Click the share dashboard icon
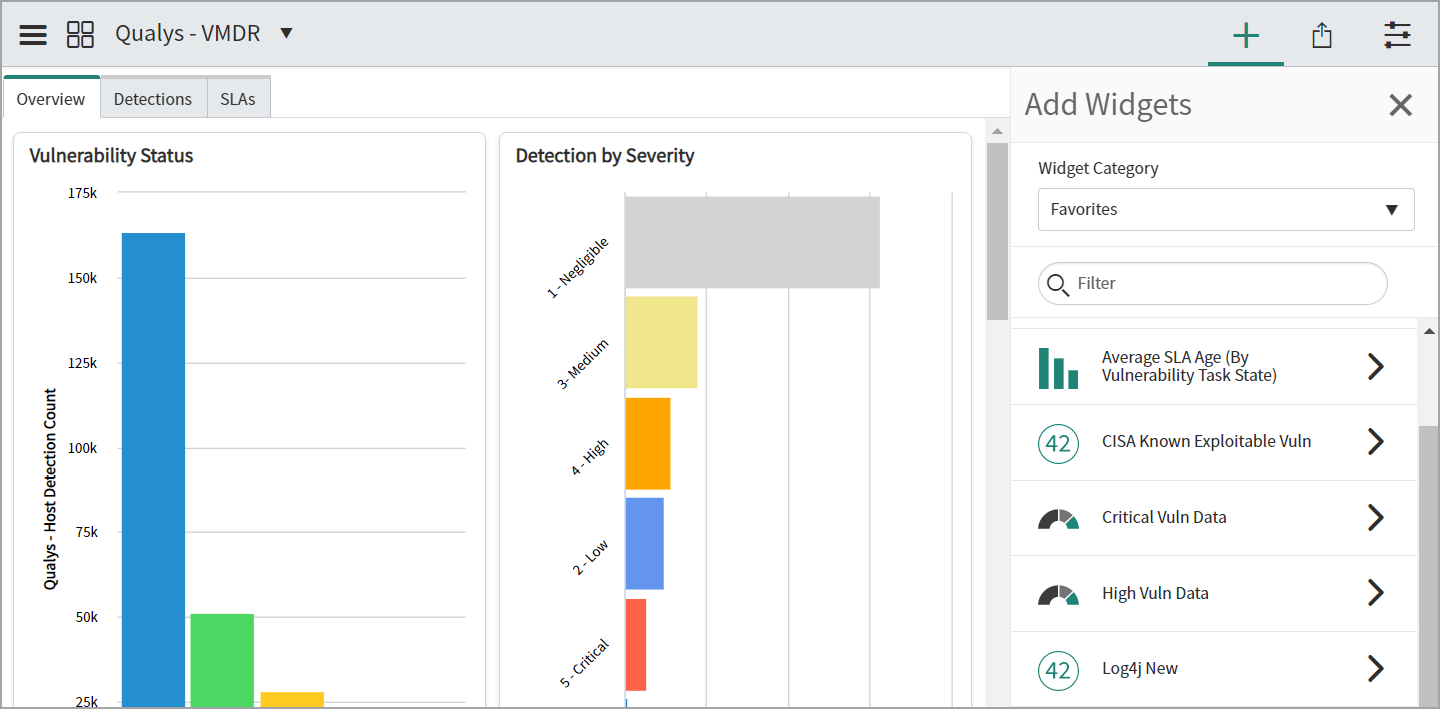Screen dimensions: 1440x709 pos(1321,36)
